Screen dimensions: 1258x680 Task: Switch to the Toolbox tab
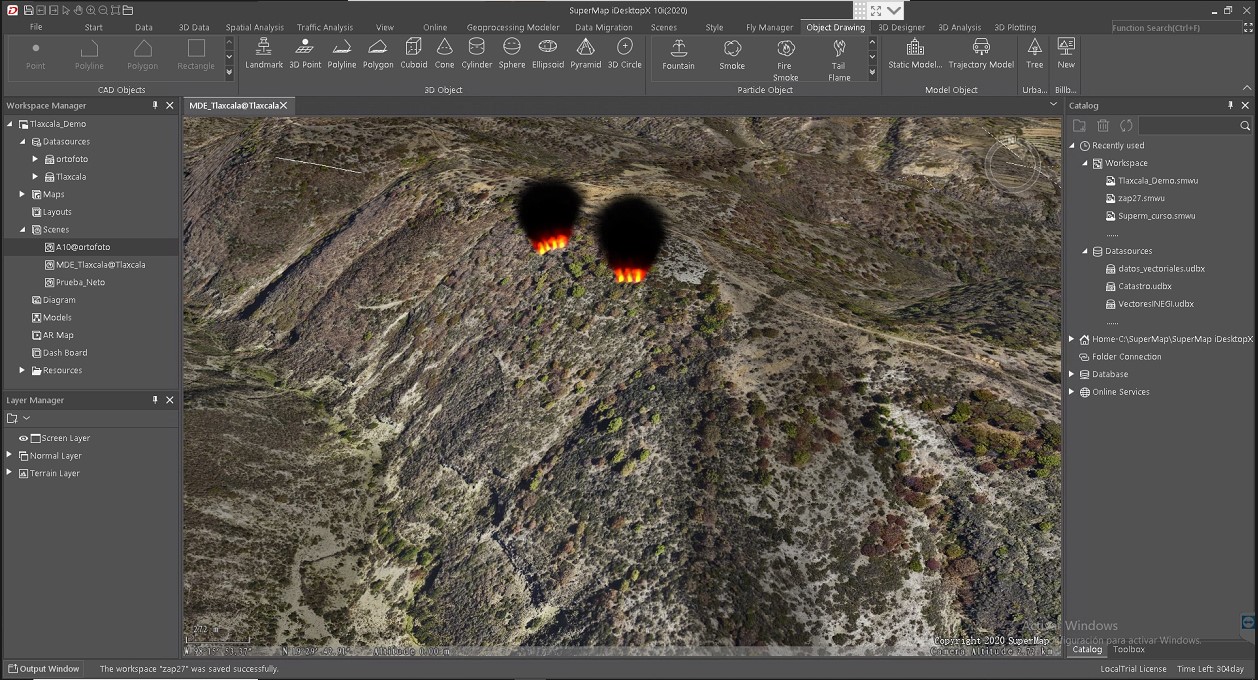[1129, 649]
